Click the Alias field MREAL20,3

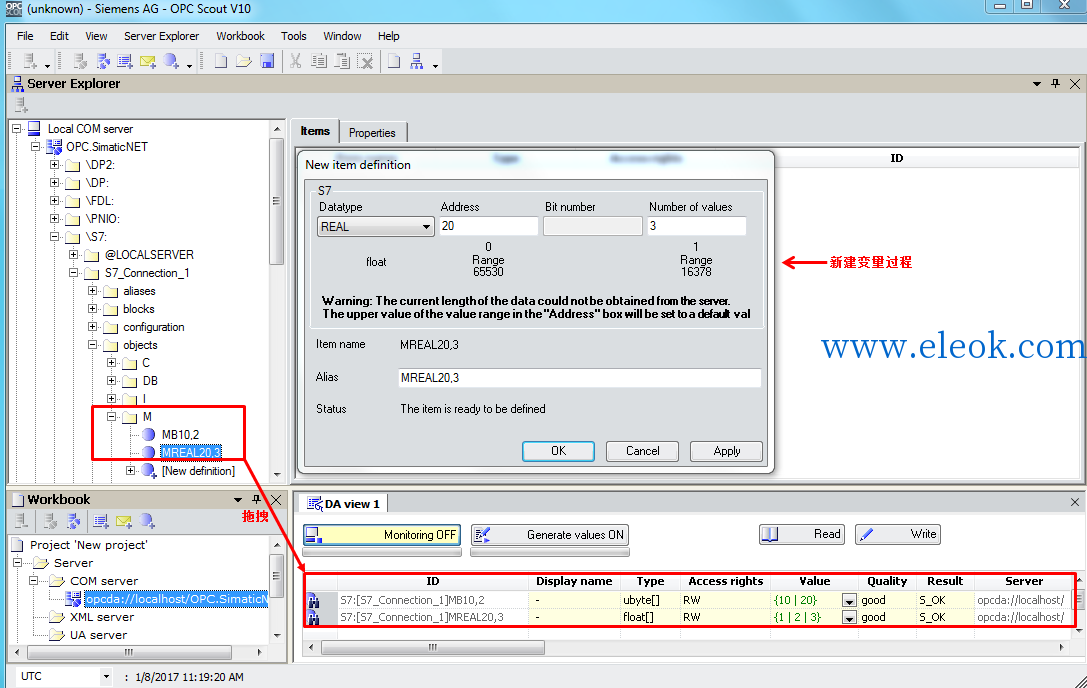580,378
